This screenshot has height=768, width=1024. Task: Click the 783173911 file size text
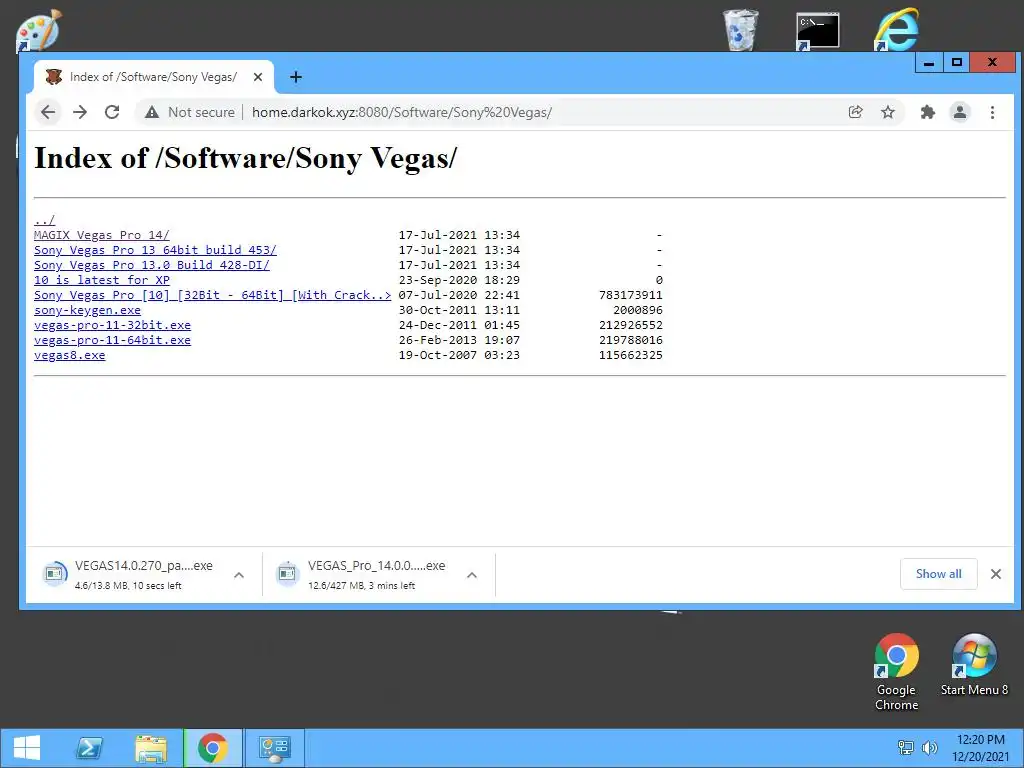click(631, 295)
